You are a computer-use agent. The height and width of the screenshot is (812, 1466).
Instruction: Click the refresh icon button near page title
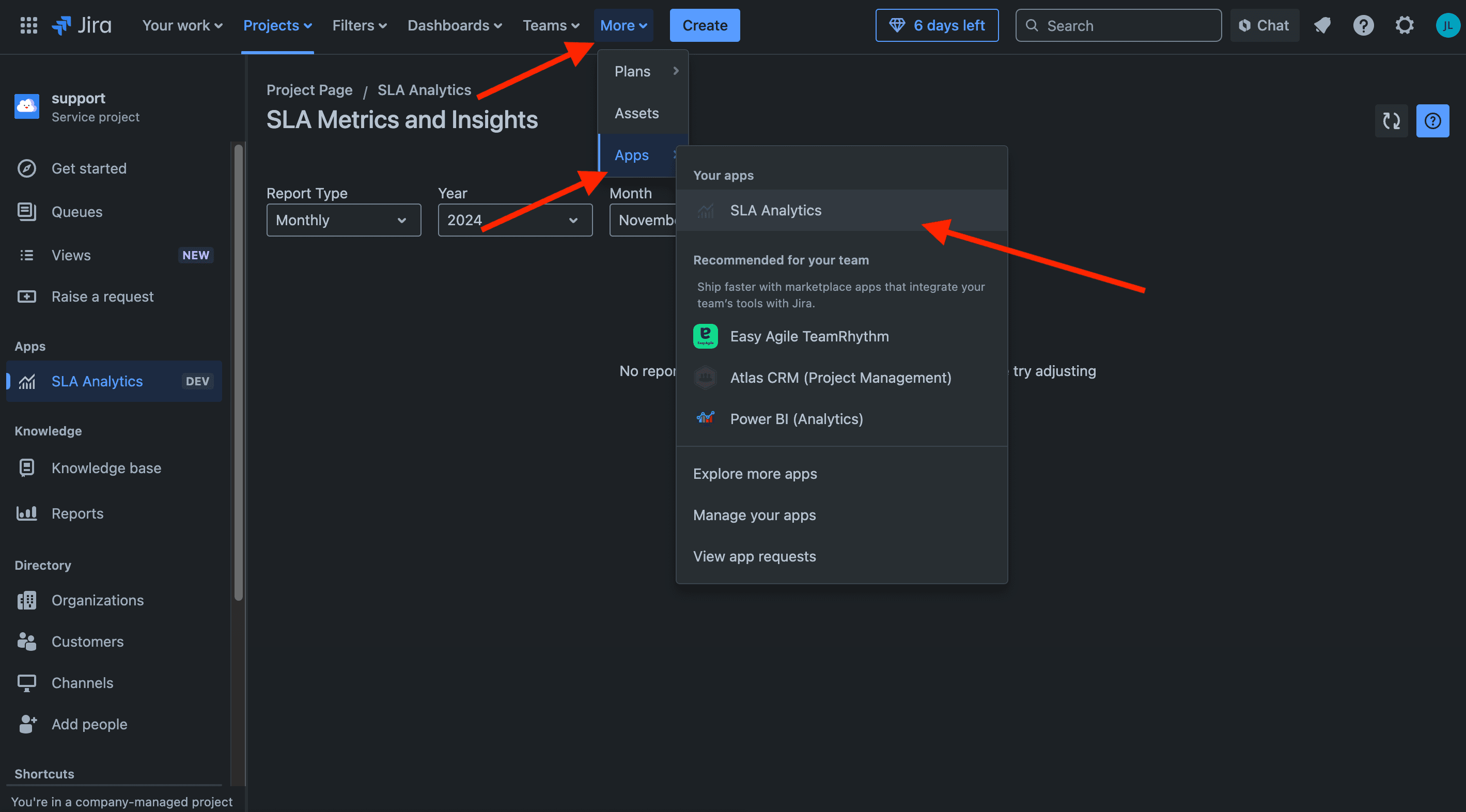[1391, 121]
